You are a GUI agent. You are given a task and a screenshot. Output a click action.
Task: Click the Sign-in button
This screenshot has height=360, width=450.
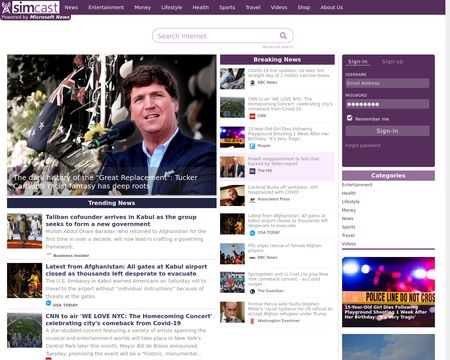(387, 131)
